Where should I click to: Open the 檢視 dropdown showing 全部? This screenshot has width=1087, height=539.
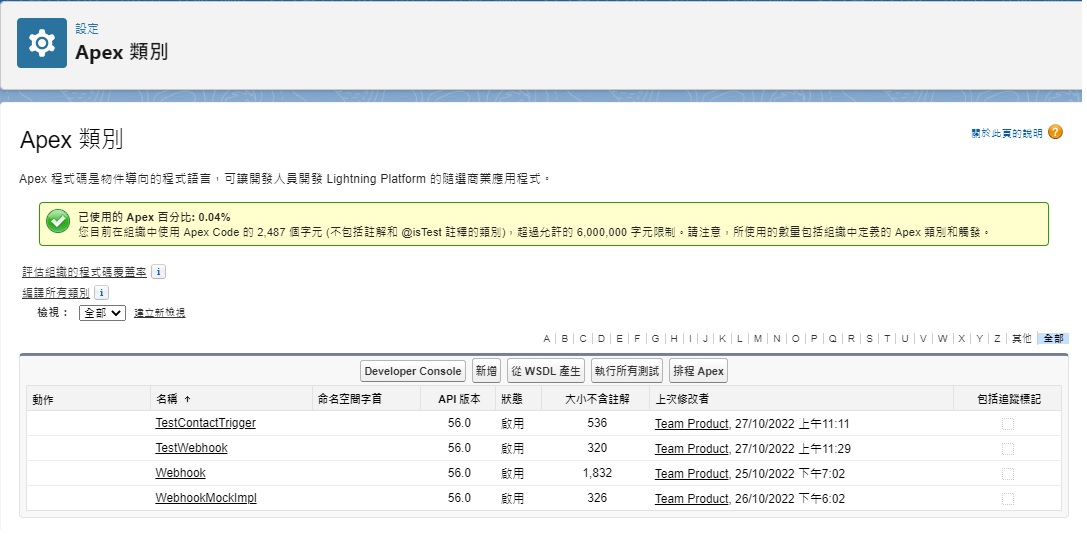102,313
